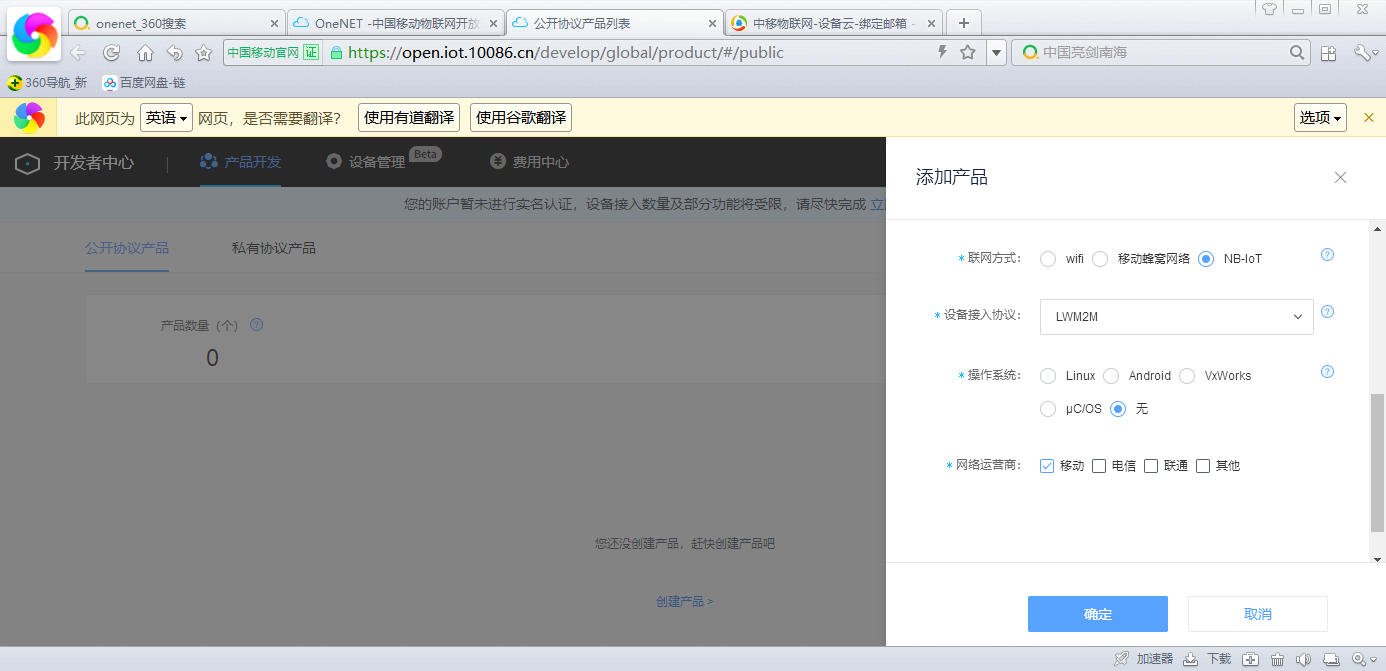Click 使用谷歌翻译 button
The image size is (1386, 671).
[x=521, y=118]
